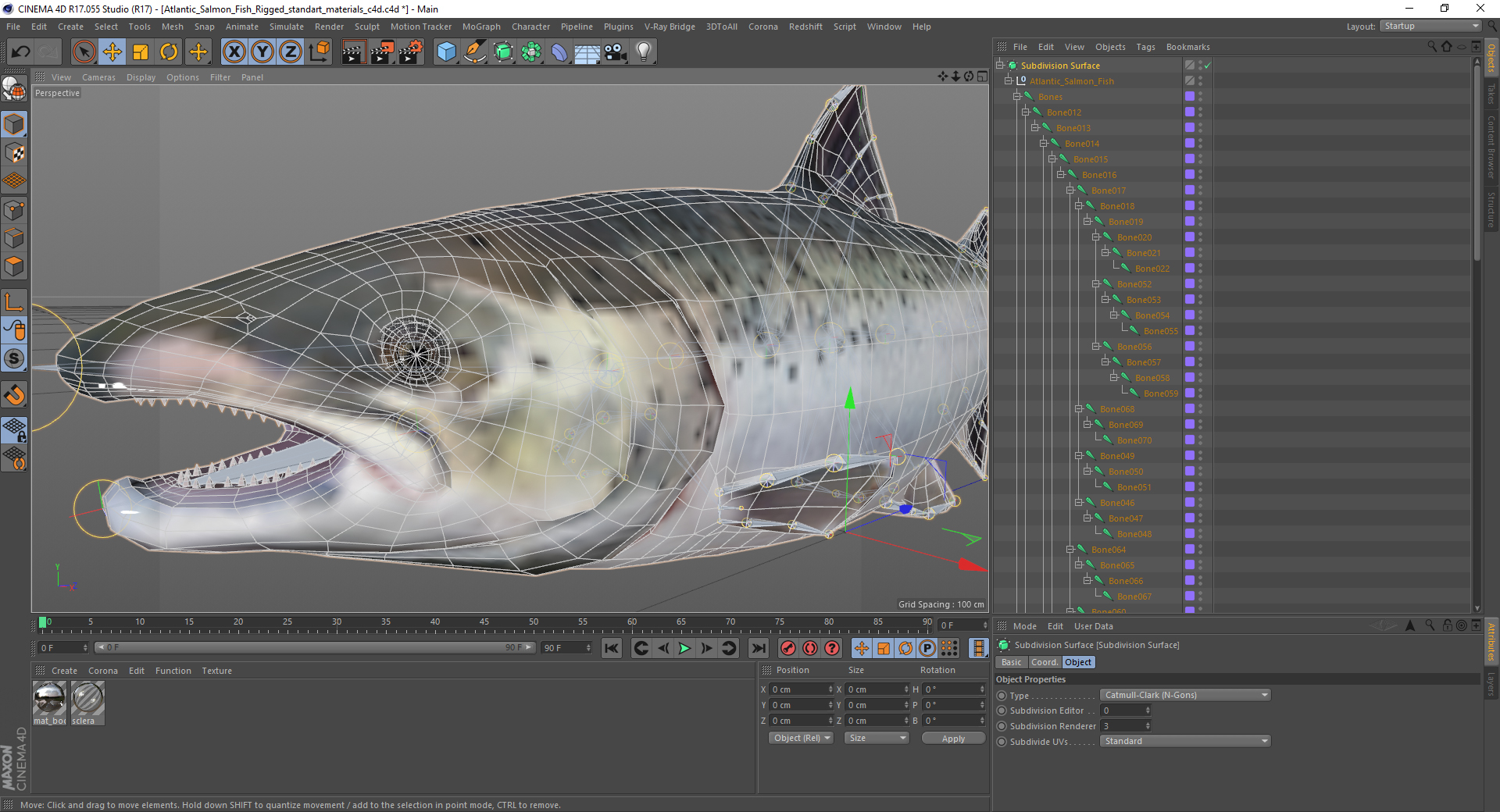
Task: Expand the Bones group in Object Manager
Action: [1018, 96]
